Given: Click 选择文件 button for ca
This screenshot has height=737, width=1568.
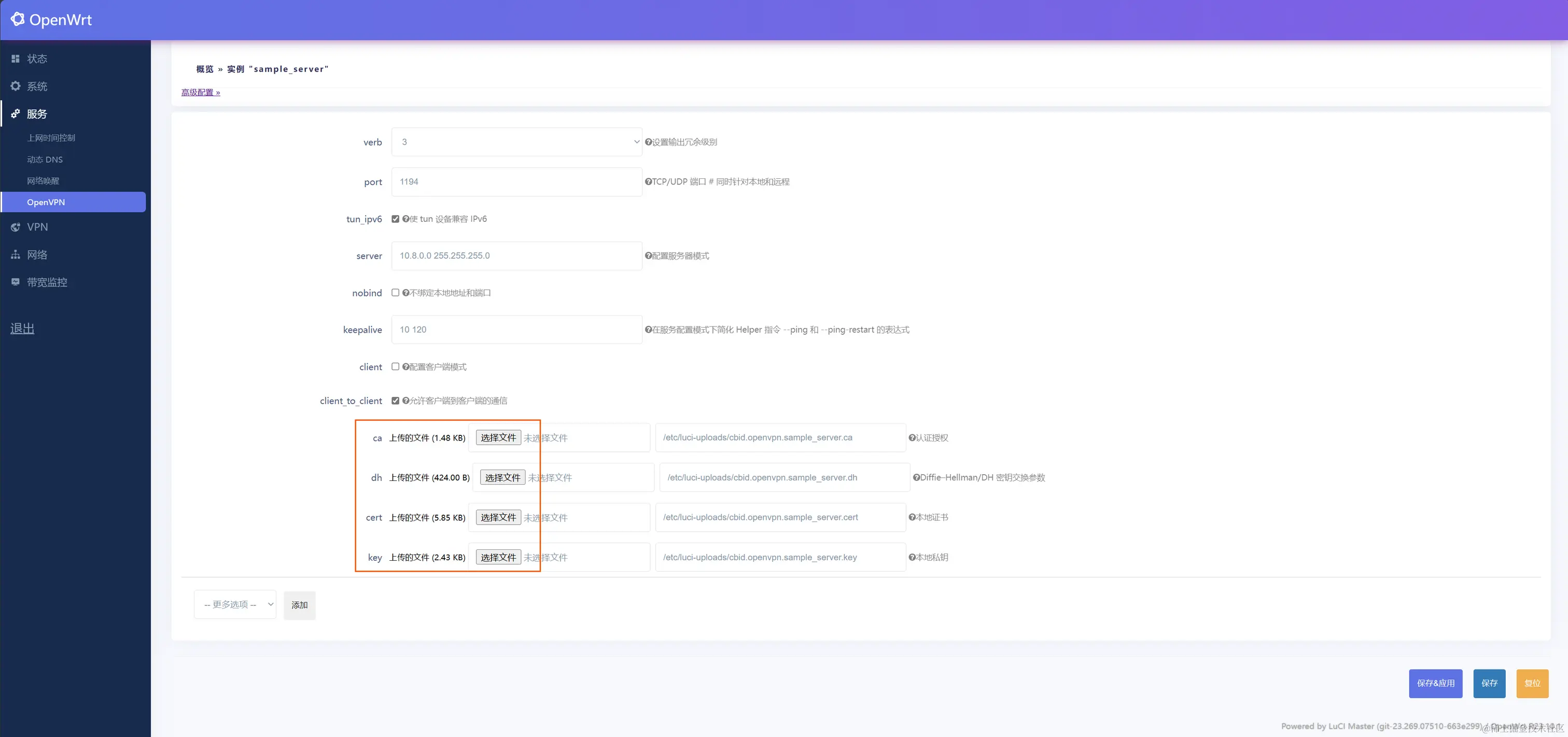Looking at the screenshot, I should tap(498, 437).
